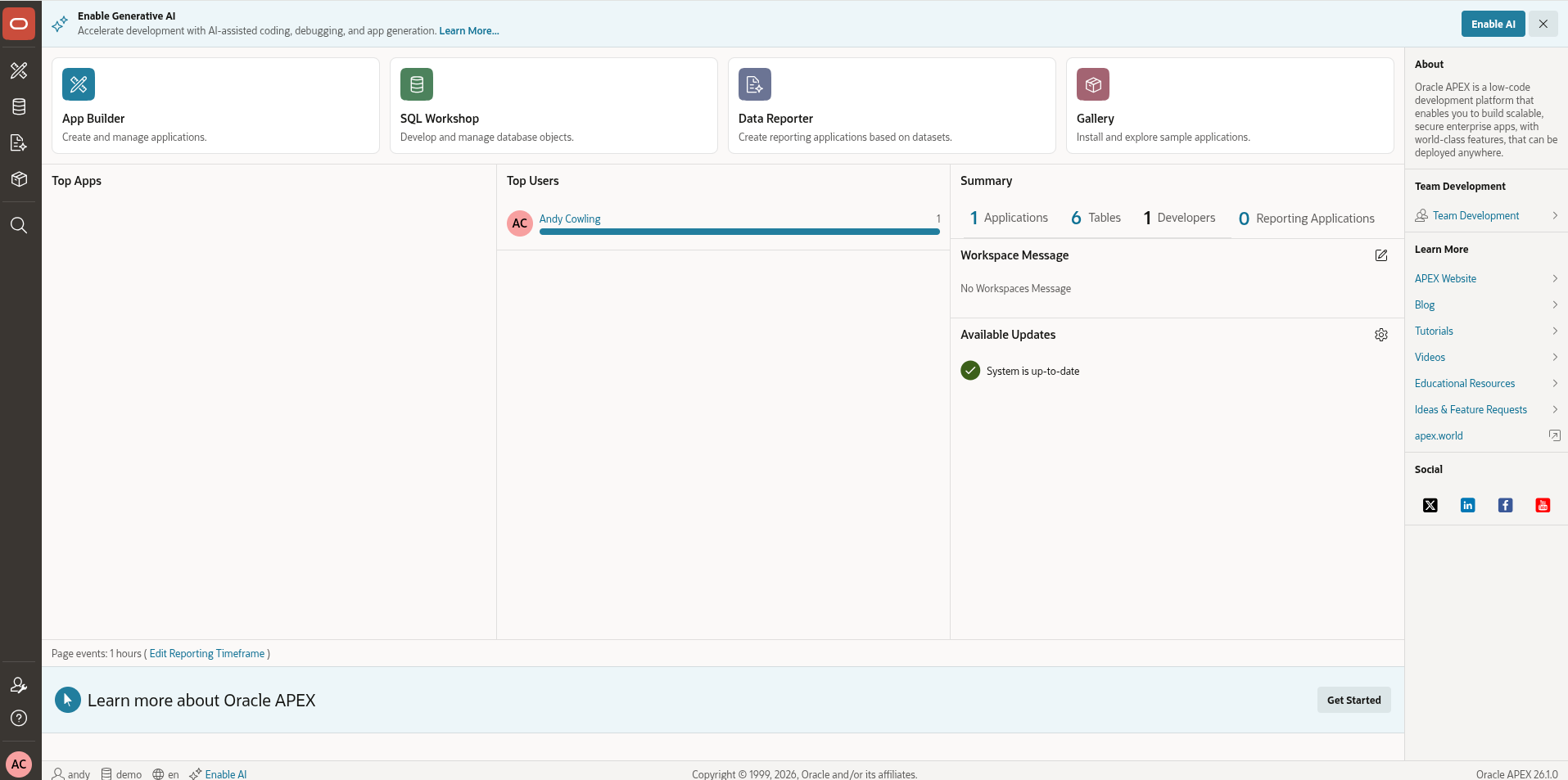Open SQL Workshop from the left sidebar
1568x780 pixels.
19,106
